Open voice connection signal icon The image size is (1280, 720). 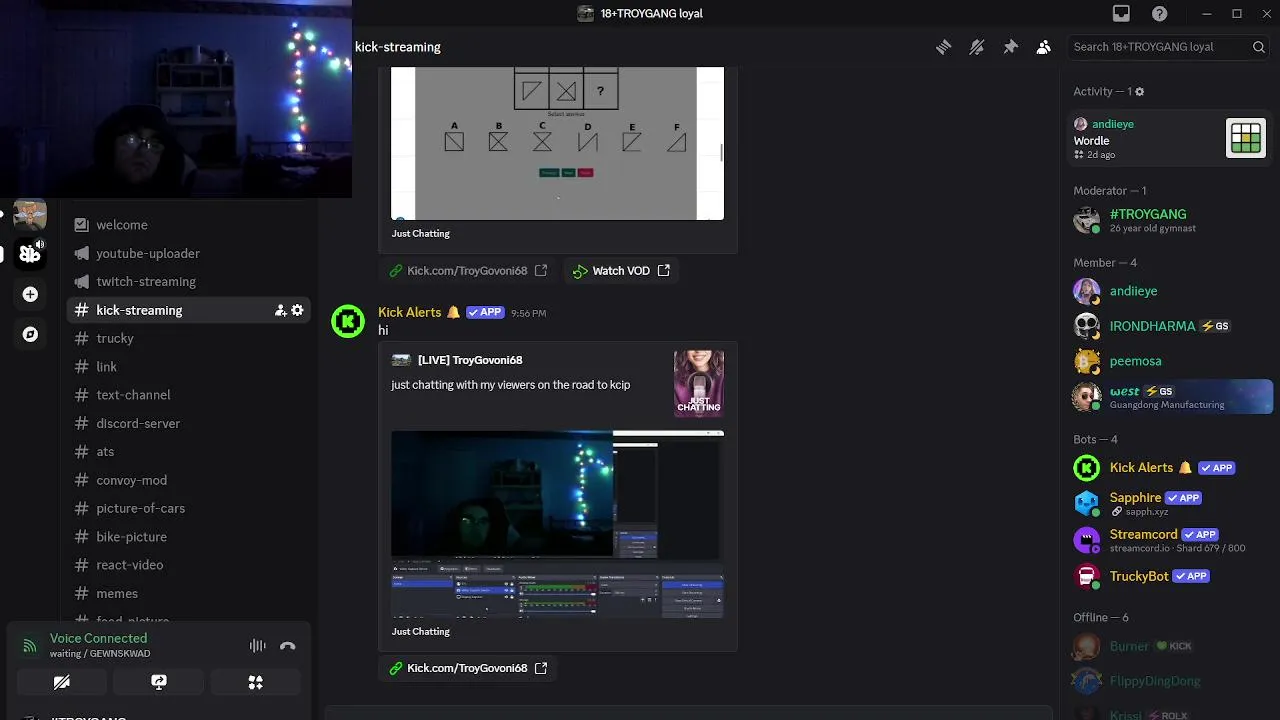click(30, 646)
